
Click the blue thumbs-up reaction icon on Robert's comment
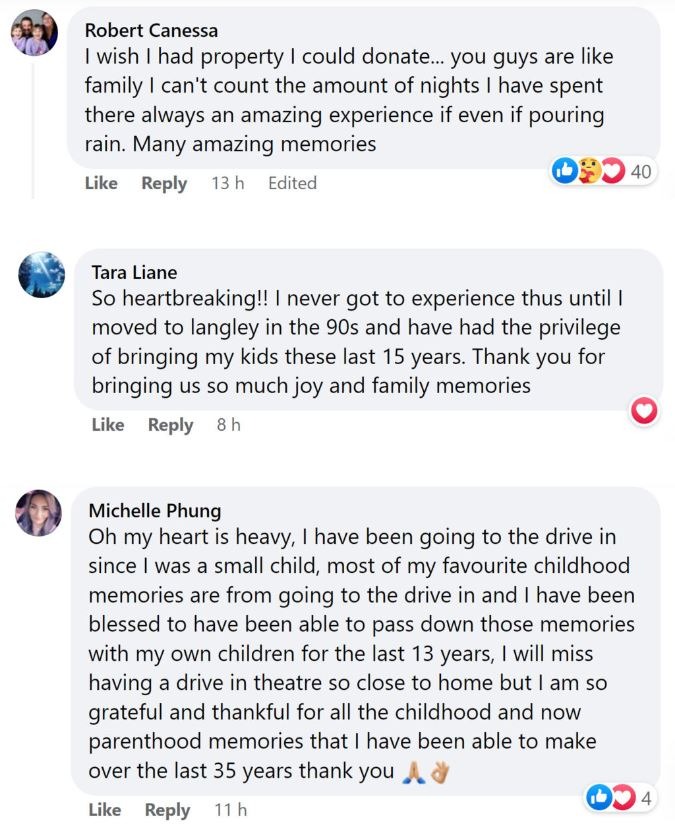click(x=565, y=171)
